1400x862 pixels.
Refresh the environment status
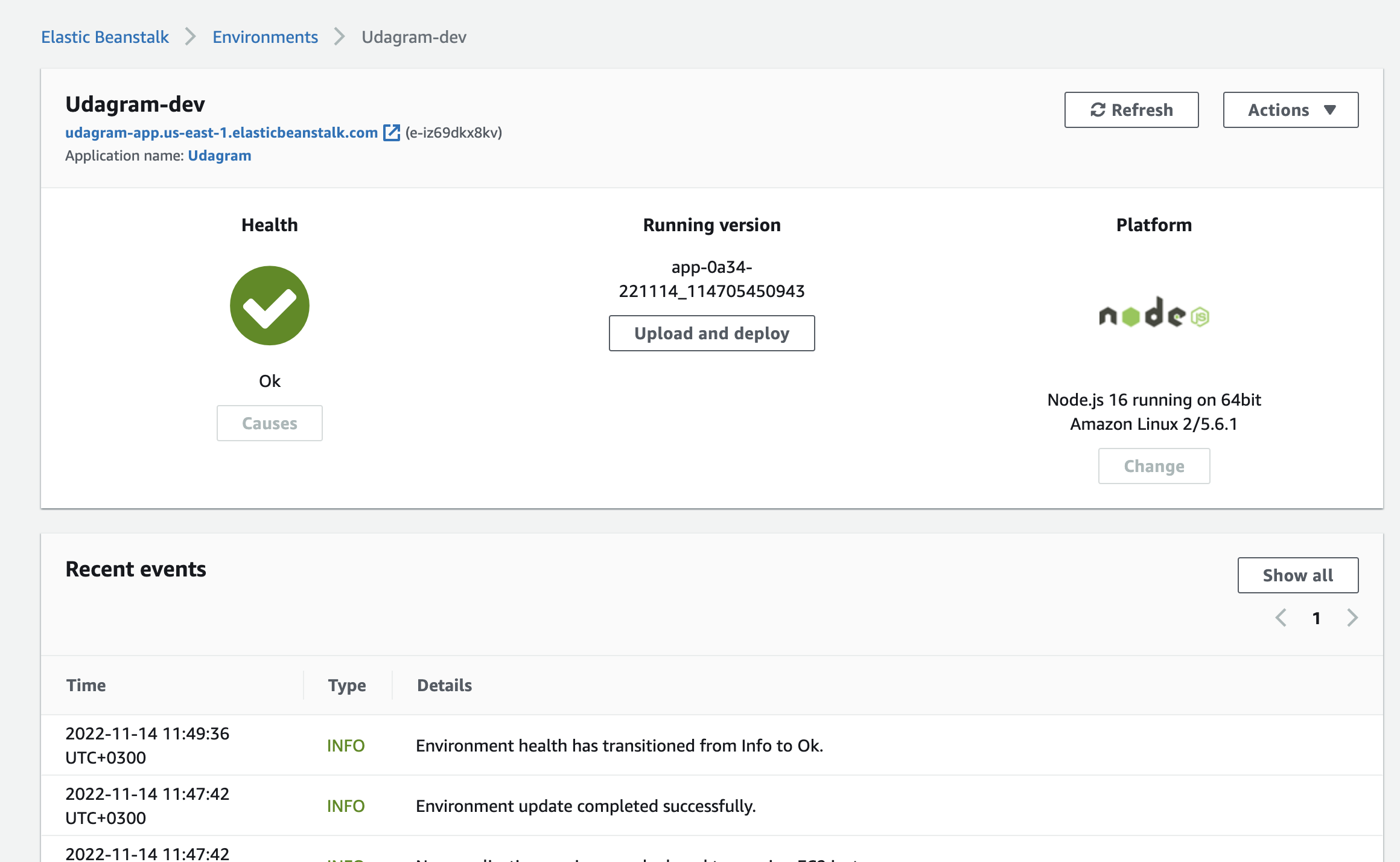1131,110
